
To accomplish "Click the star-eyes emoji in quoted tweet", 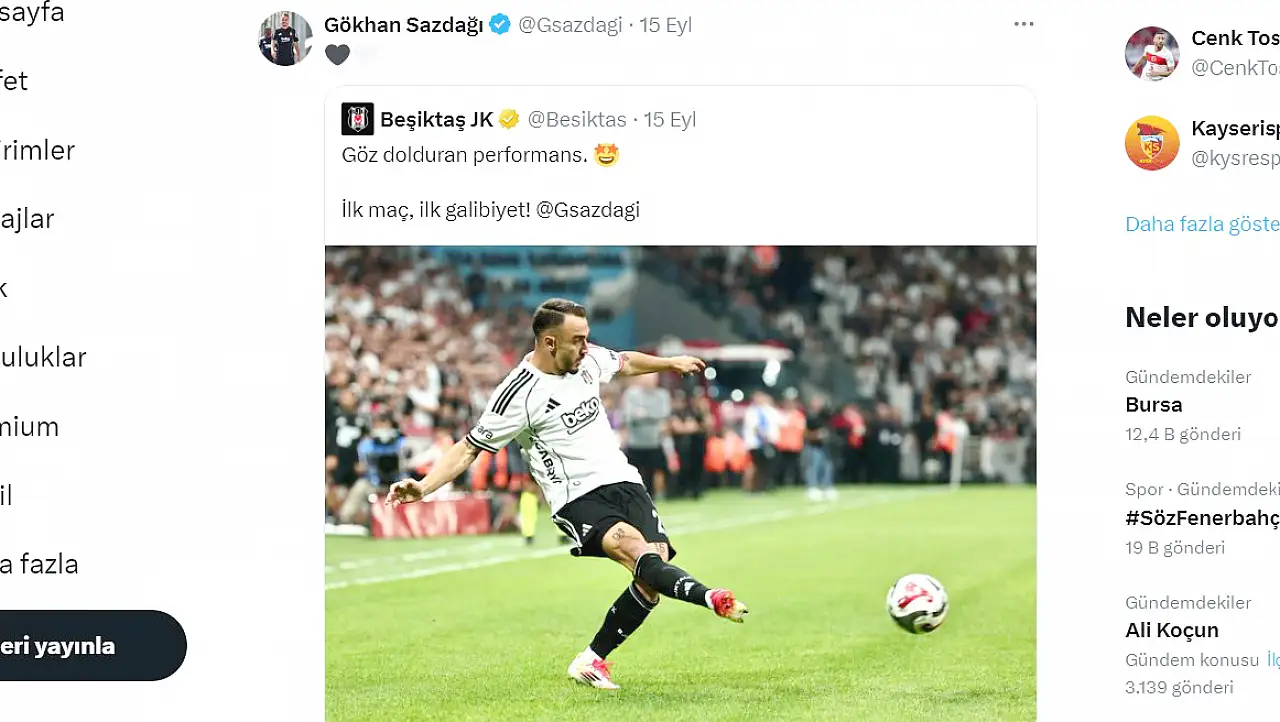I will (606, 155).
